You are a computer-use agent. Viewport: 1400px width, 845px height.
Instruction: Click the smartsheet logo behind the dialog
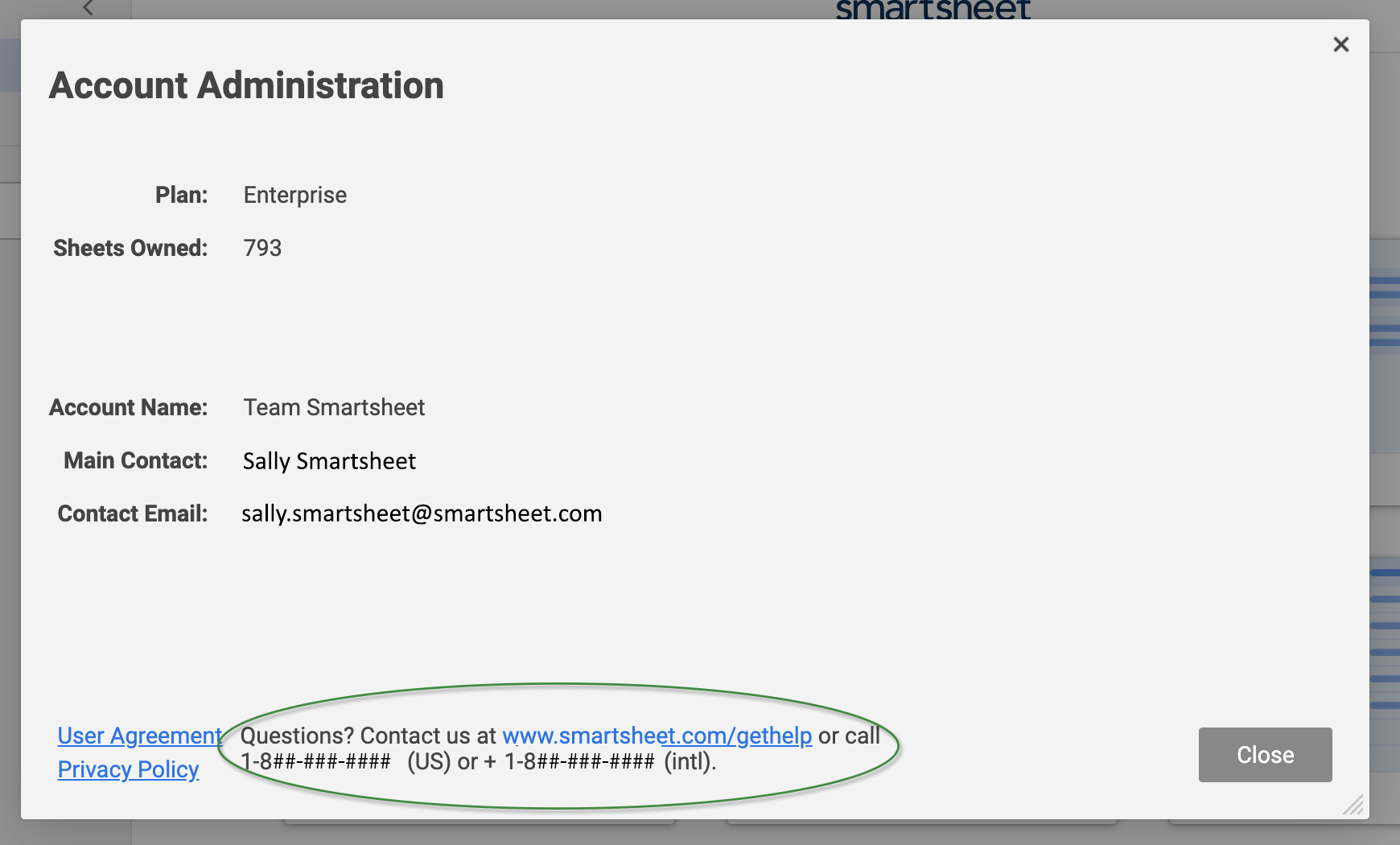[933, 9]
